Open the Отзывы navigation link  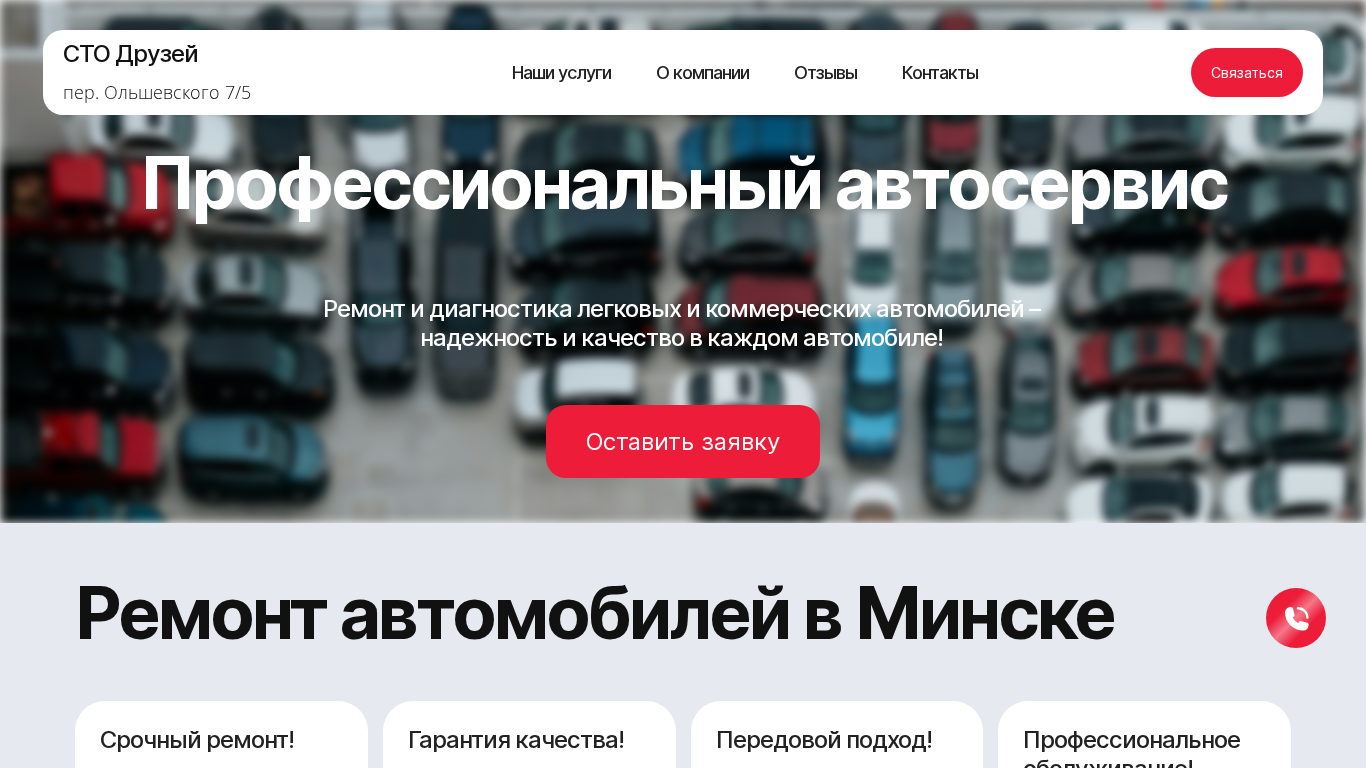(x=825, y=73)
